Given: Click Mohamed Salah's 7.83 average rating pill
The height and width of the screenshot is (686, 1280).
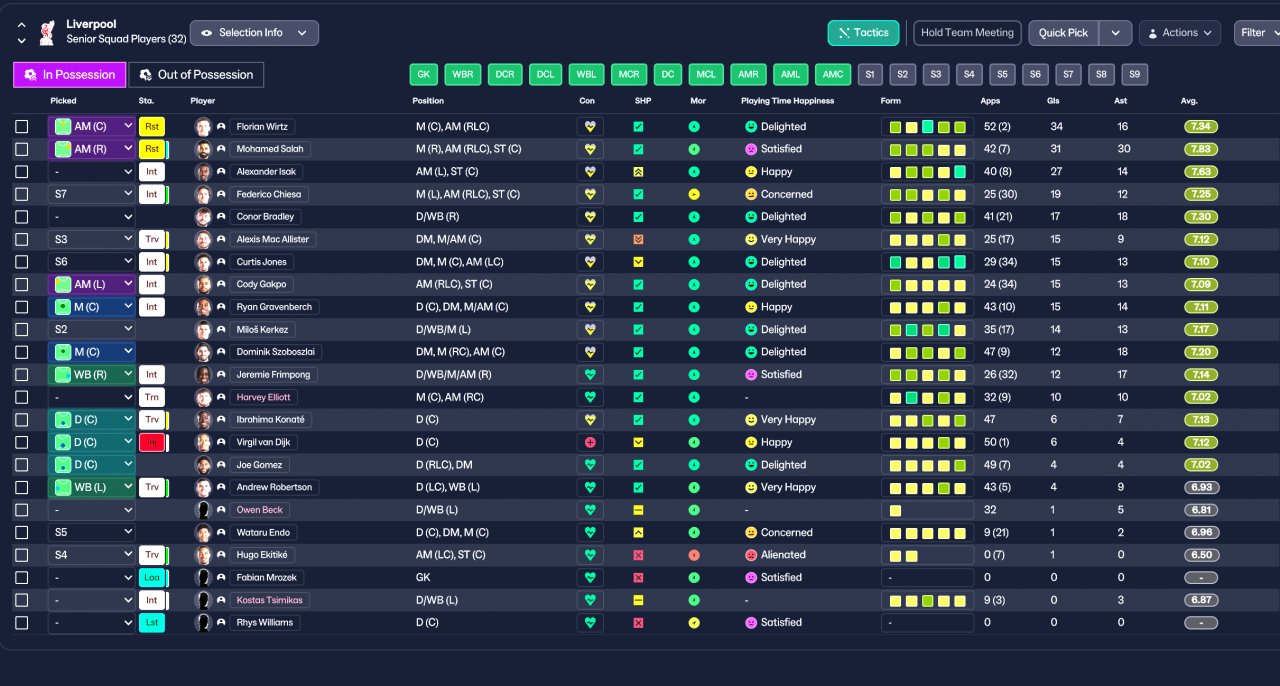Looking at the screenshot, I should 1201,149.
